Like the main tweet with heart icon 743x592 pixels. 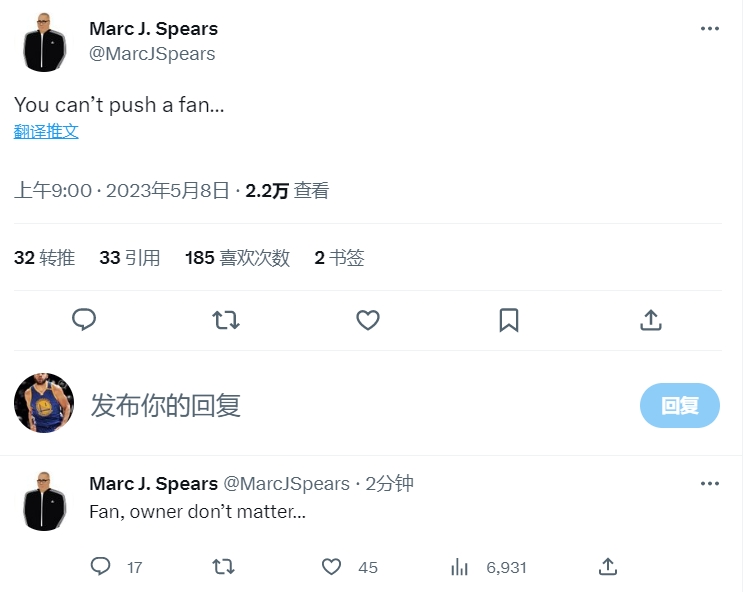pos(368,319)
